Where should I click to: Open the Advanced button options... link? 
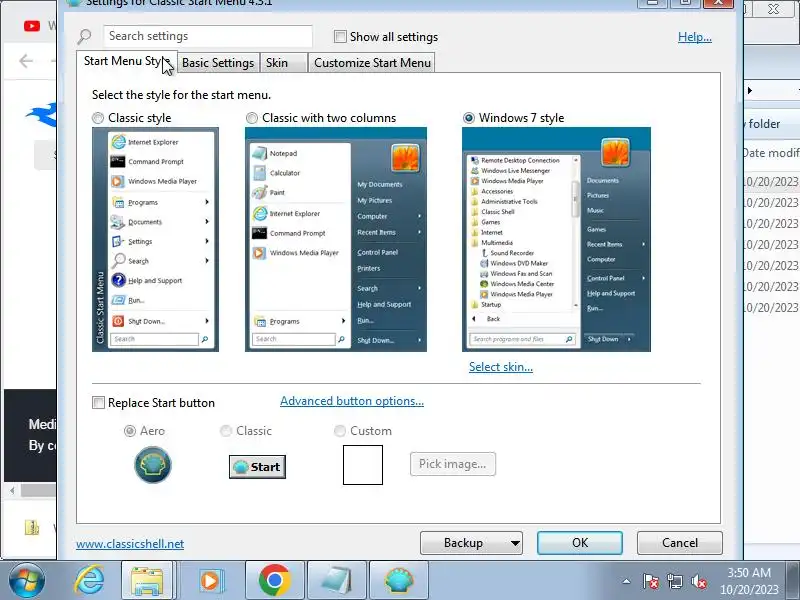[x=352, y=401]
